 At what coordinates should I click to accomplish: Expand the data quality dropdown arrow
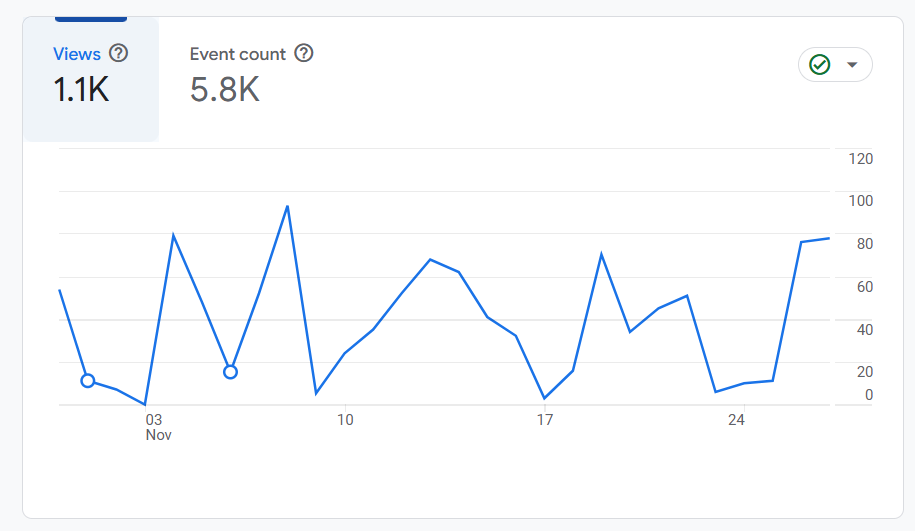852,65
